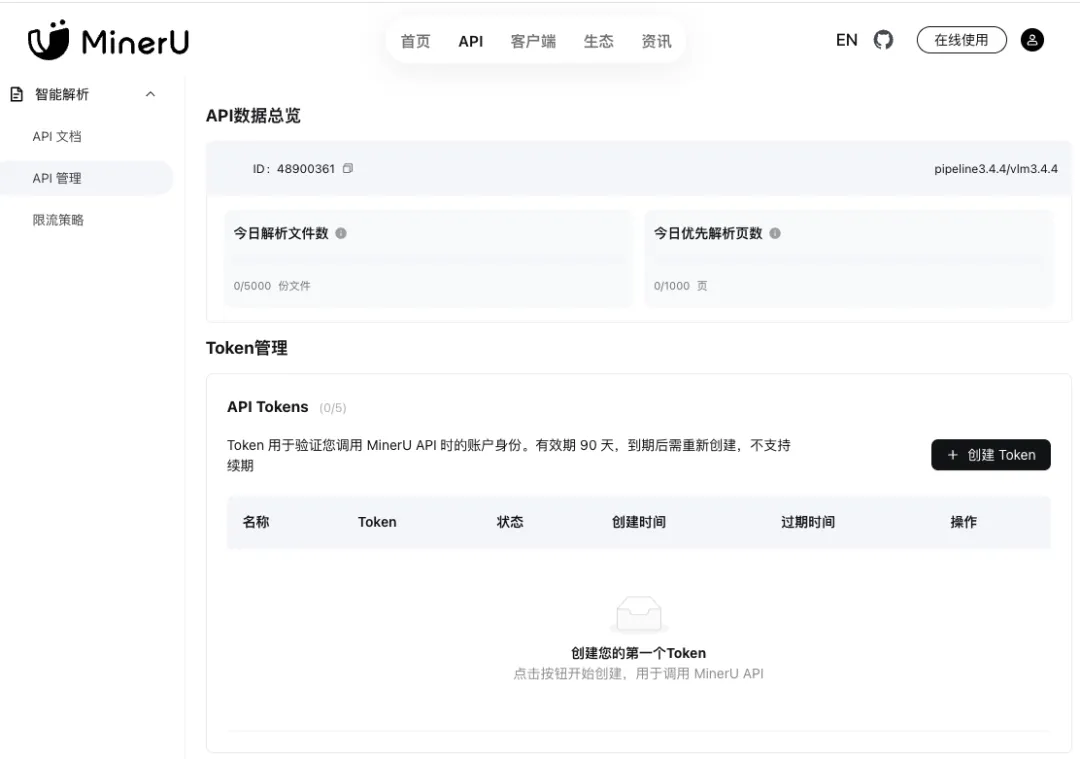Click the pipeline3.4.4/vlm3.4.4 version text

click(996, 169)
